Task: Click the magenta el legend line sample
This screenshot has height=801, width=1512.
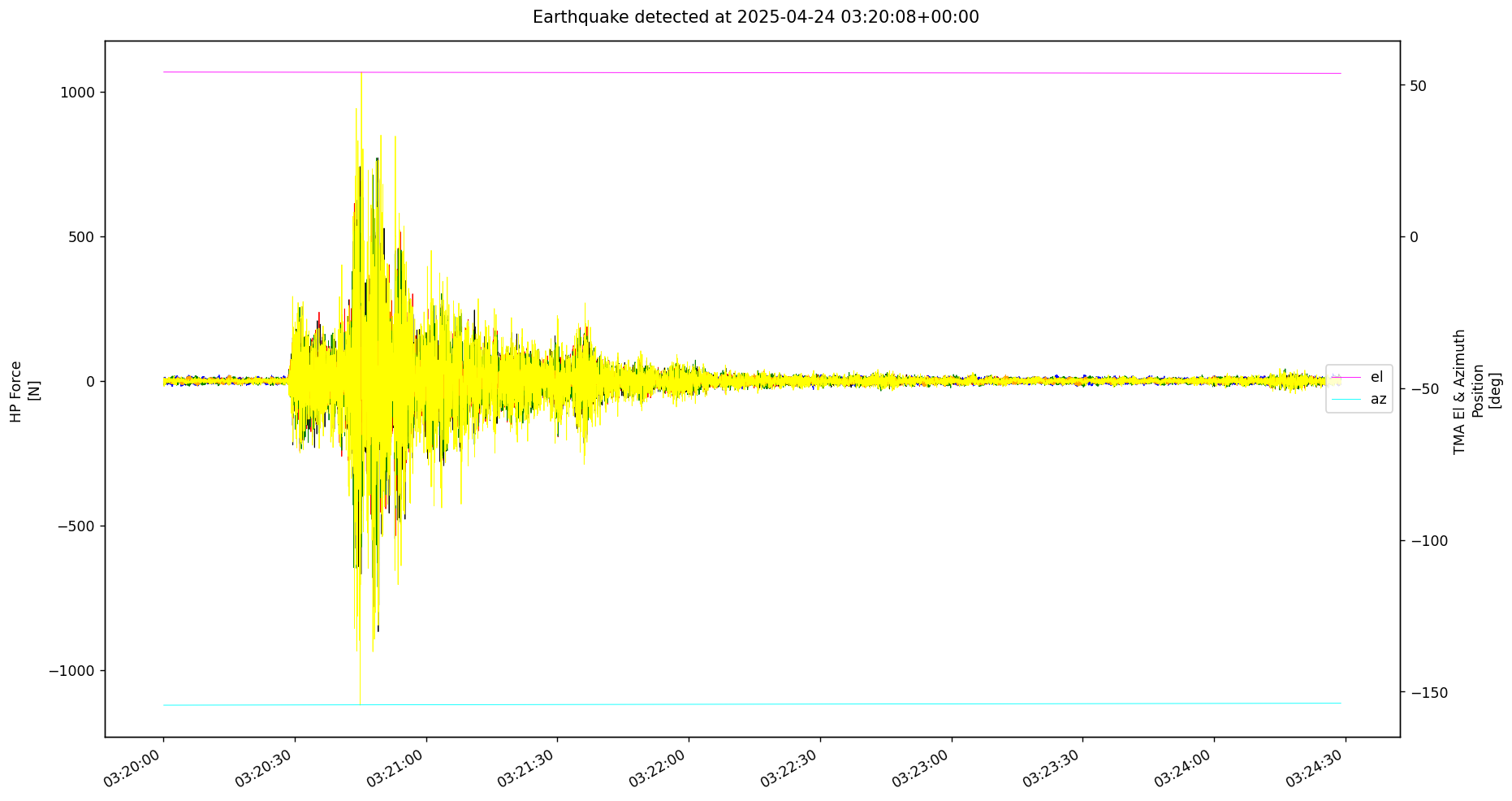Action: (x=1346, y=377)
